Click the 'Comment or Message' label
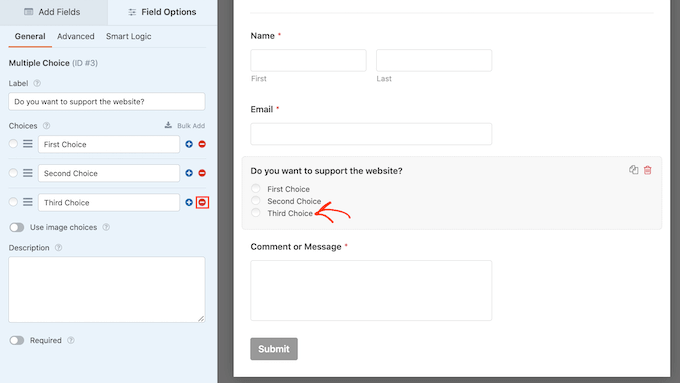This screenshot has width=680, height=383. [296, 247]
